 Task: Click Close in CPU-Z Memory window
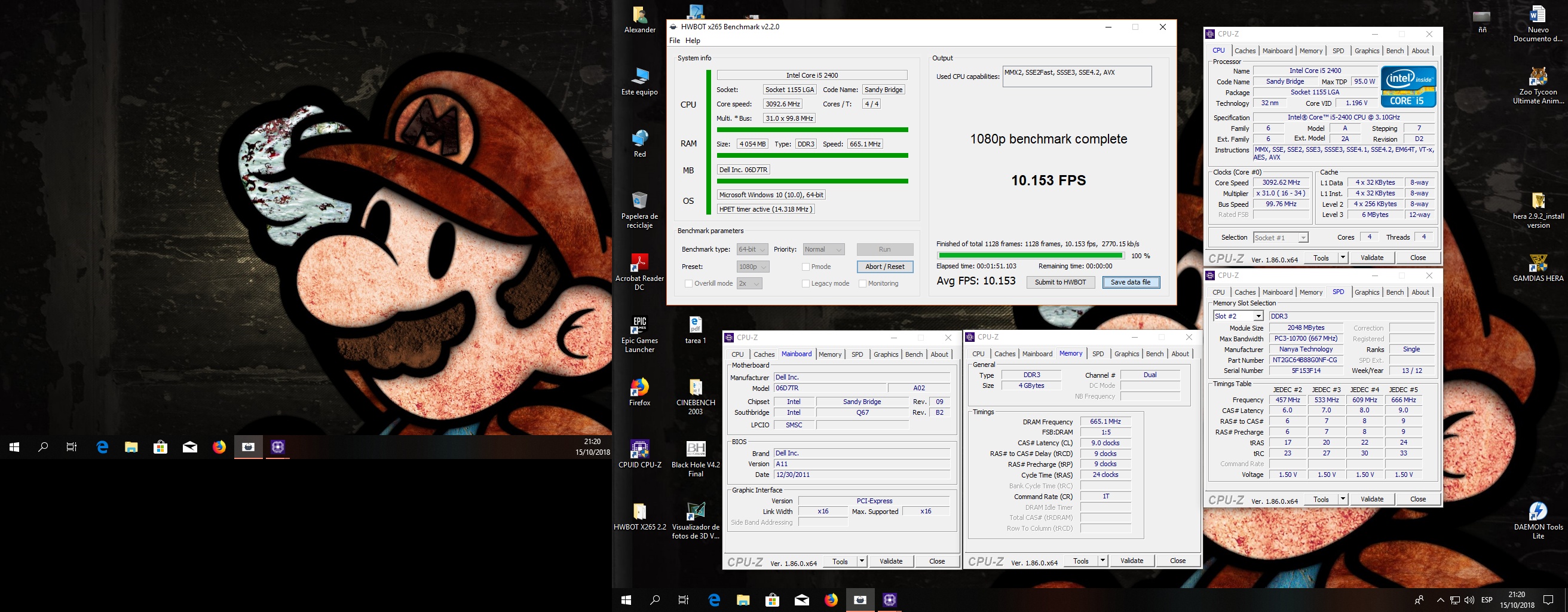pyautogui.click(x=1177, y=561)
